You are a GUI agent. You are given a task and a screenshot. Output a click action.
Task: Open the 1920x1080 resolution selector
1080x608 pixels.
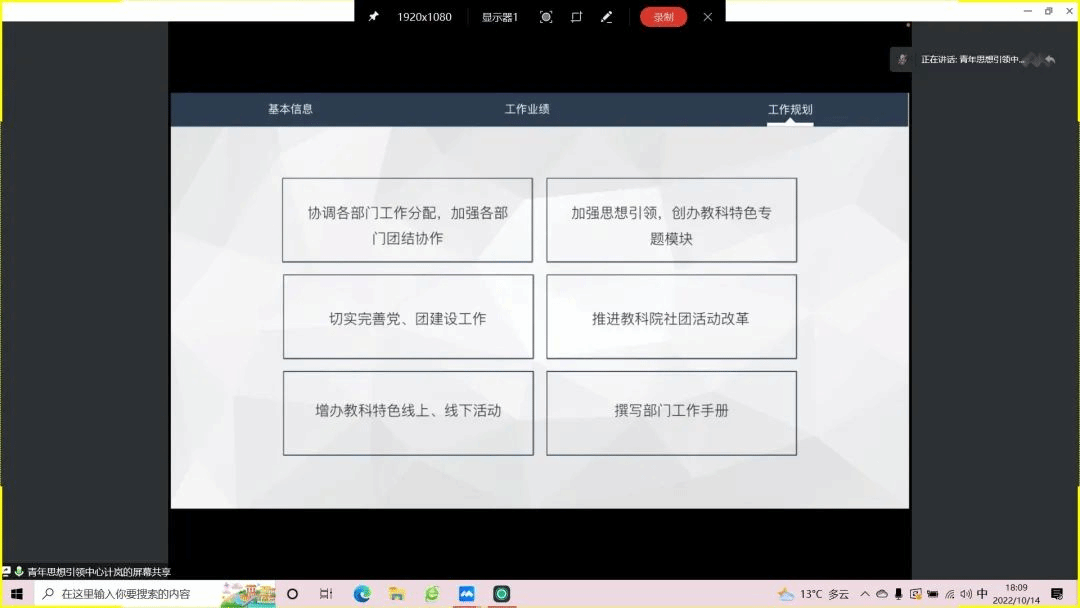(424, 17)
